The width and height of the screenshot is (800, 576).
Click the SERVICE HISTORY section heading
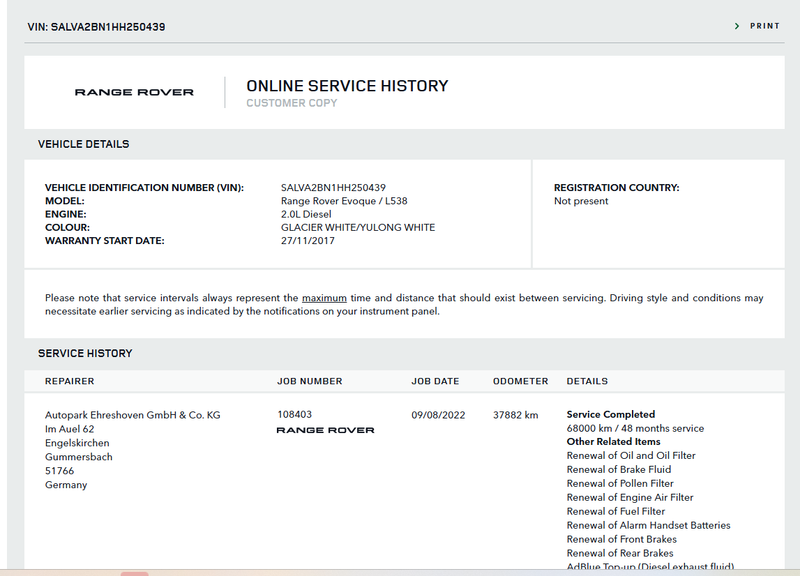coord(85,354)
